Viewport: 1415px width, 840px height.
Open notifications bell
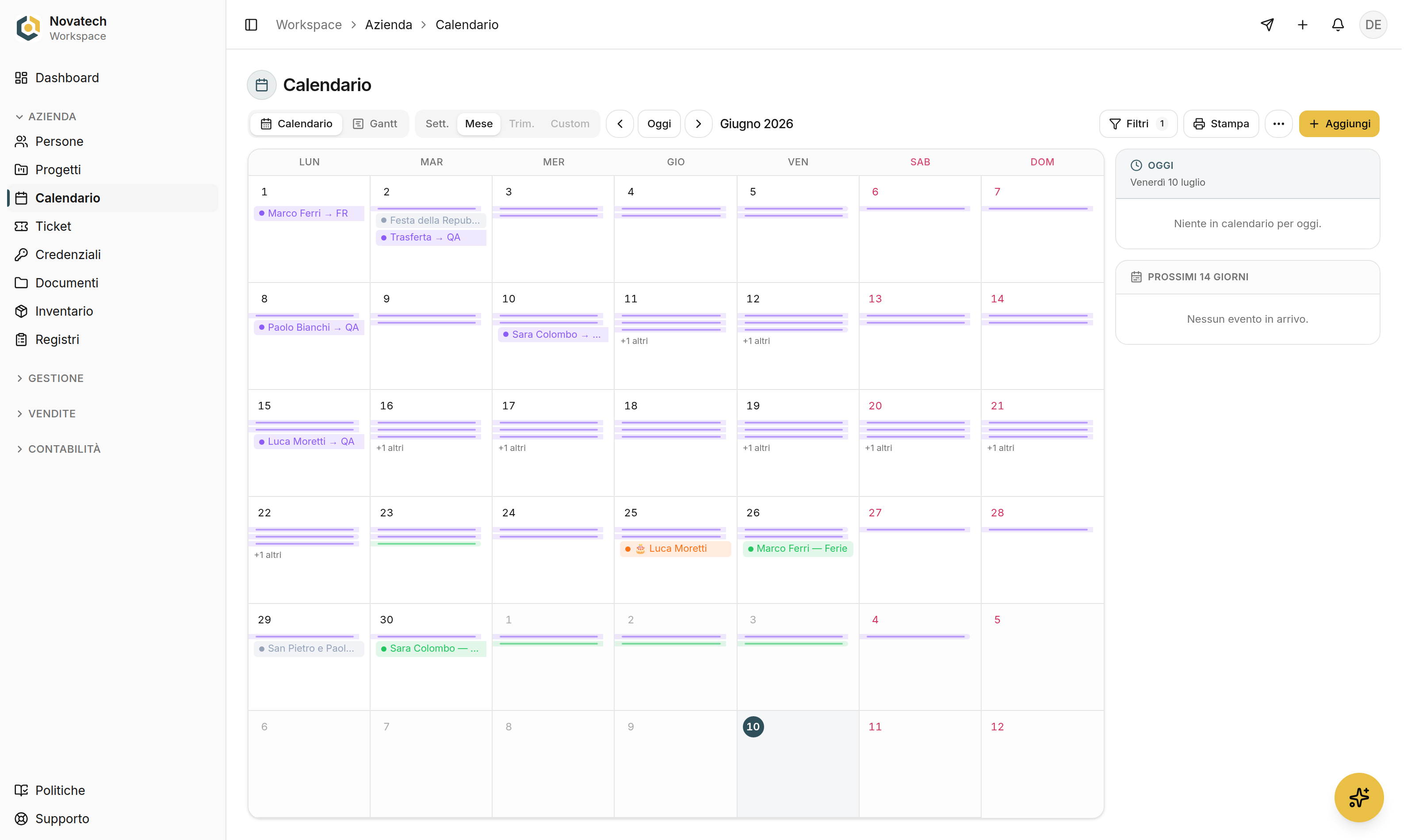pyautogui.click(x=1338, y=25)
